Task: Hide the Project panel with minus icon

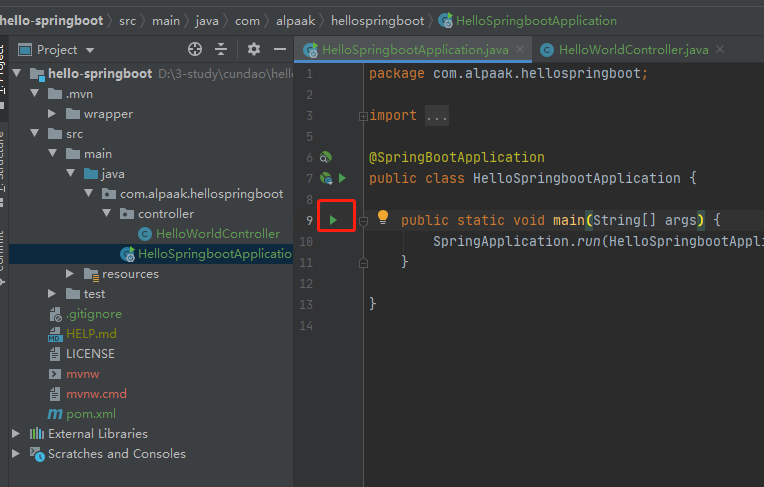Action: coord(280,49)
